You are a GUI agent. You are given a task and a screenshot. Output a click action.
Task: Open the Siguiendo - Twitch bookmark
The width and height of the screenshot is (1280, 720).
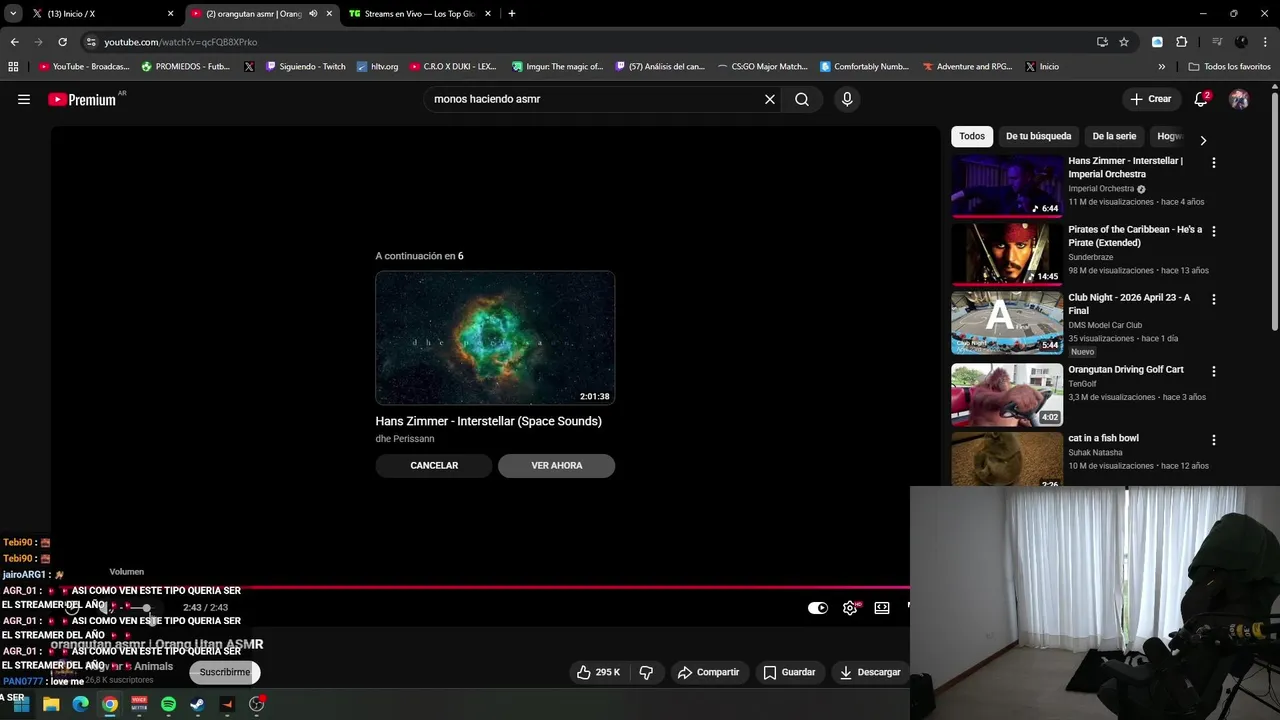306,66
